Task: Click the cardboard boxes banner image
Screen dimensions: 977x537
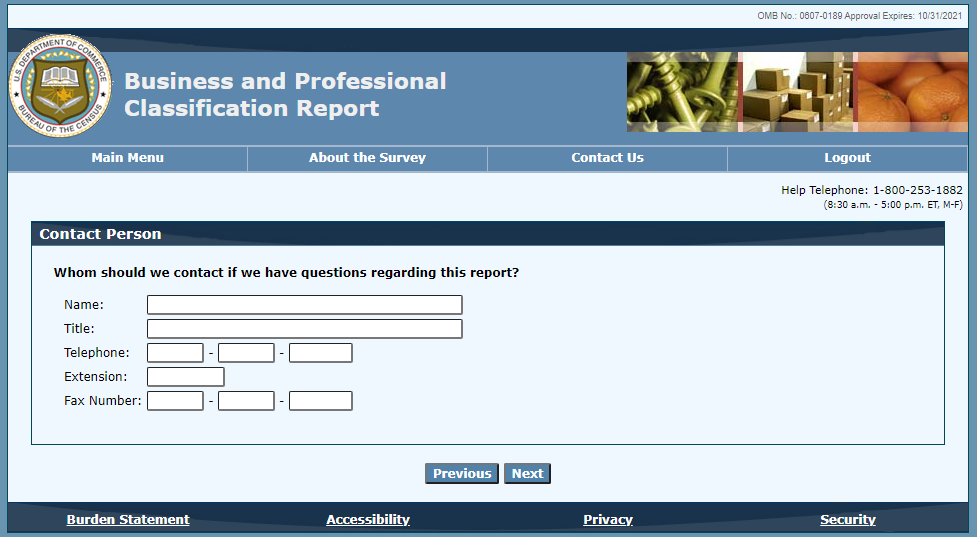Action: pos(796,92)
